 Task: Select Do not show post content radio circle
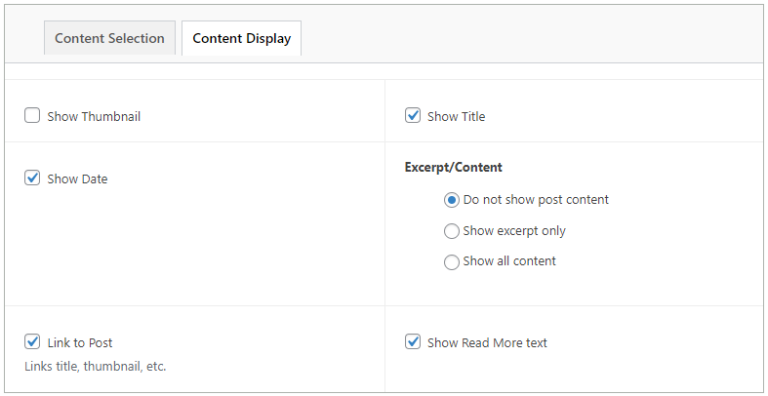pos(452,200)
